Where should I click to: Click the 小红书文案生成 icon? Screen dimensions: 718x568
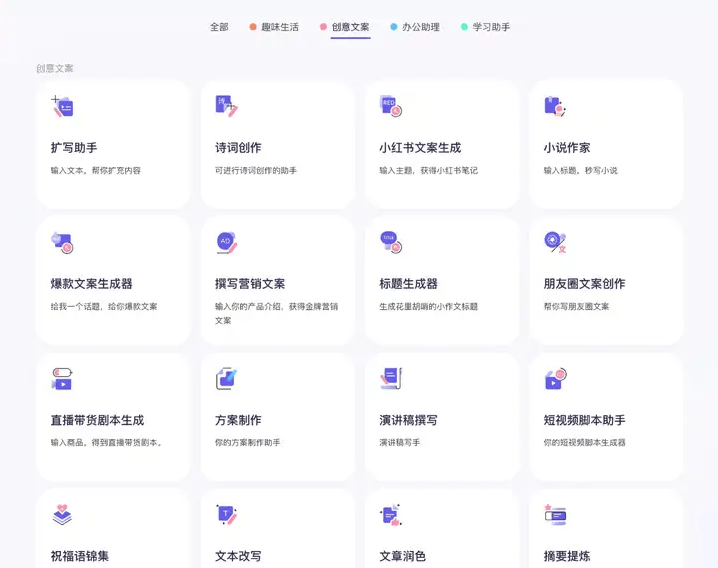[390, 106]
